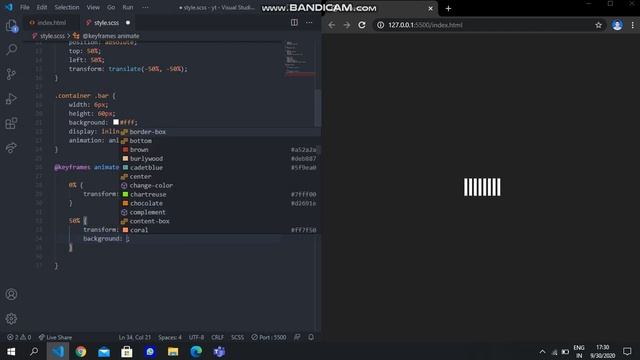Open Chrome from the taskbar
The height and width of the screenshot is (360, 640).
(x=81, y=351)
